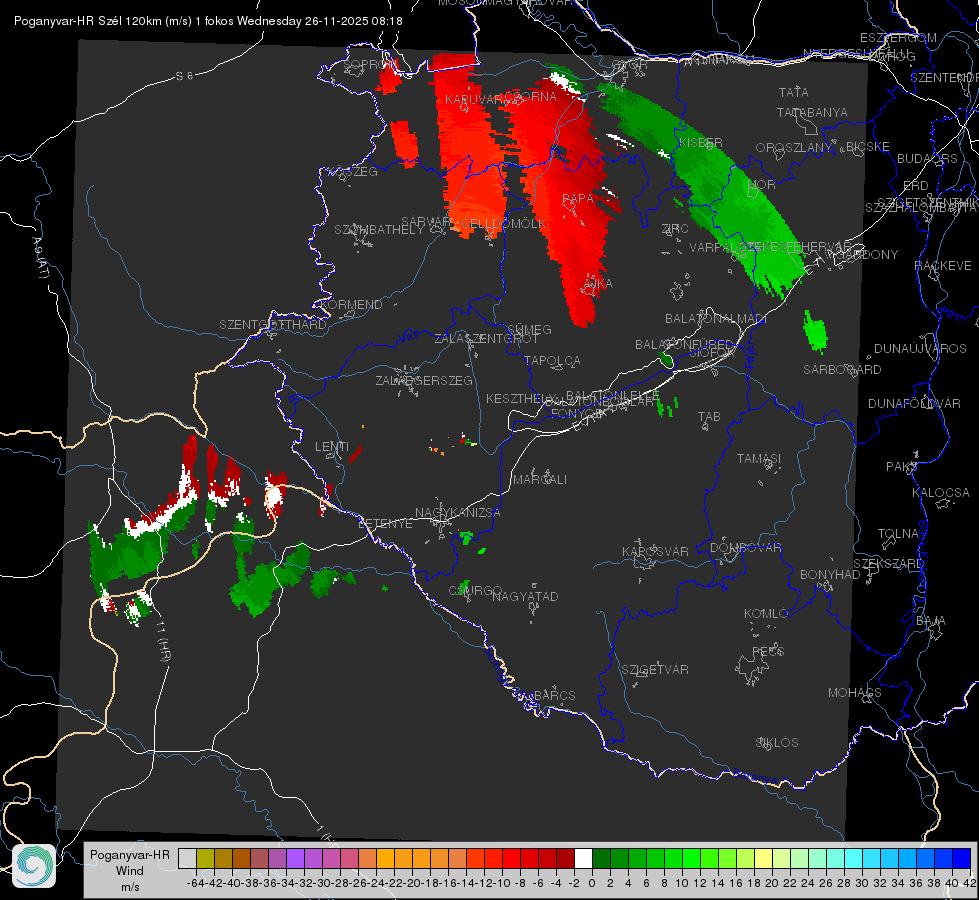979x900 pixels.
Task: Click the 'S 6' road label
Action: [x=184, y=76]
